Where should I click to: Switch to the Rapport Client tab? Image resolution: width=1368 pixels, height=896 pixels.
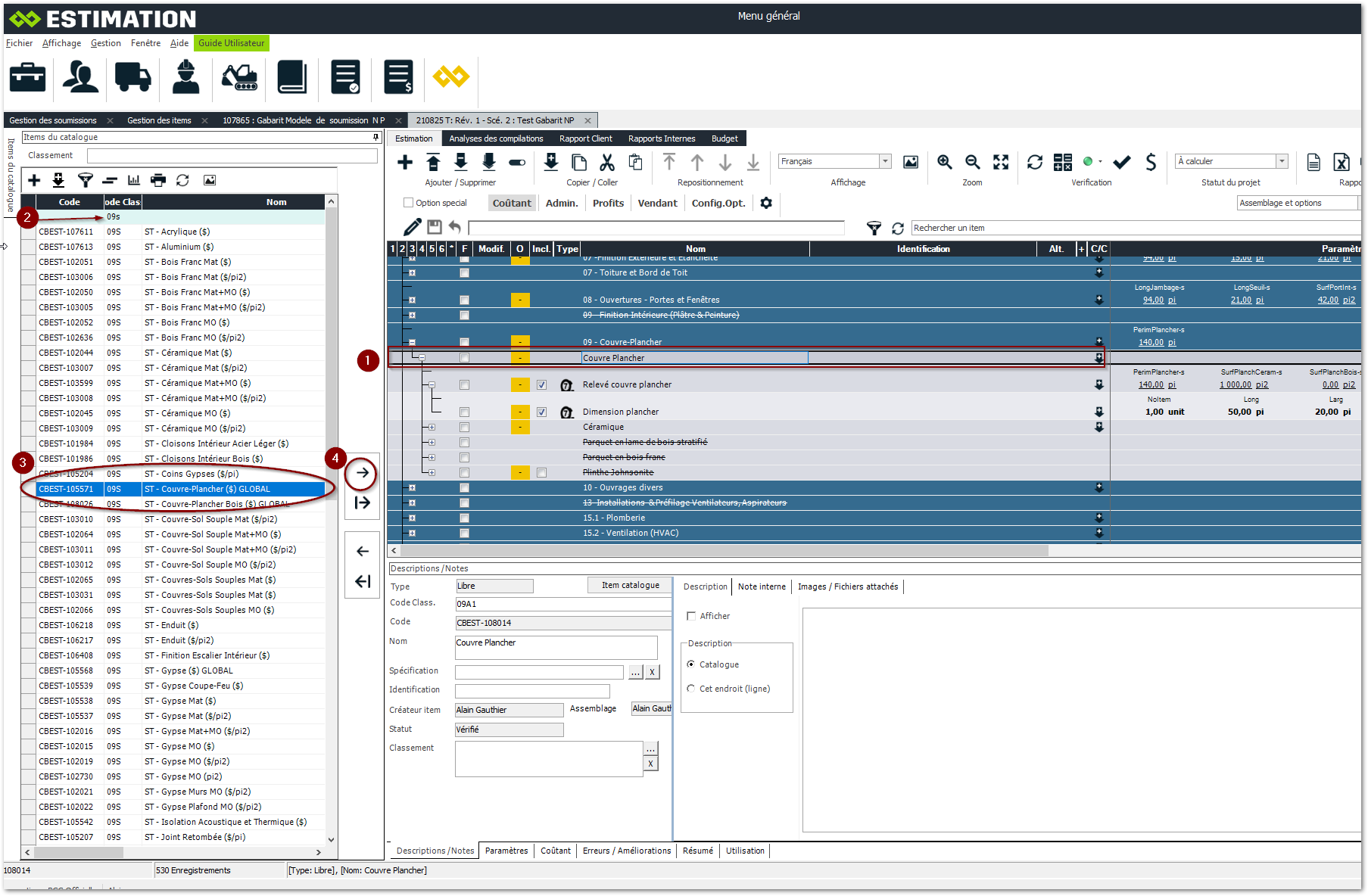(585, 138)
